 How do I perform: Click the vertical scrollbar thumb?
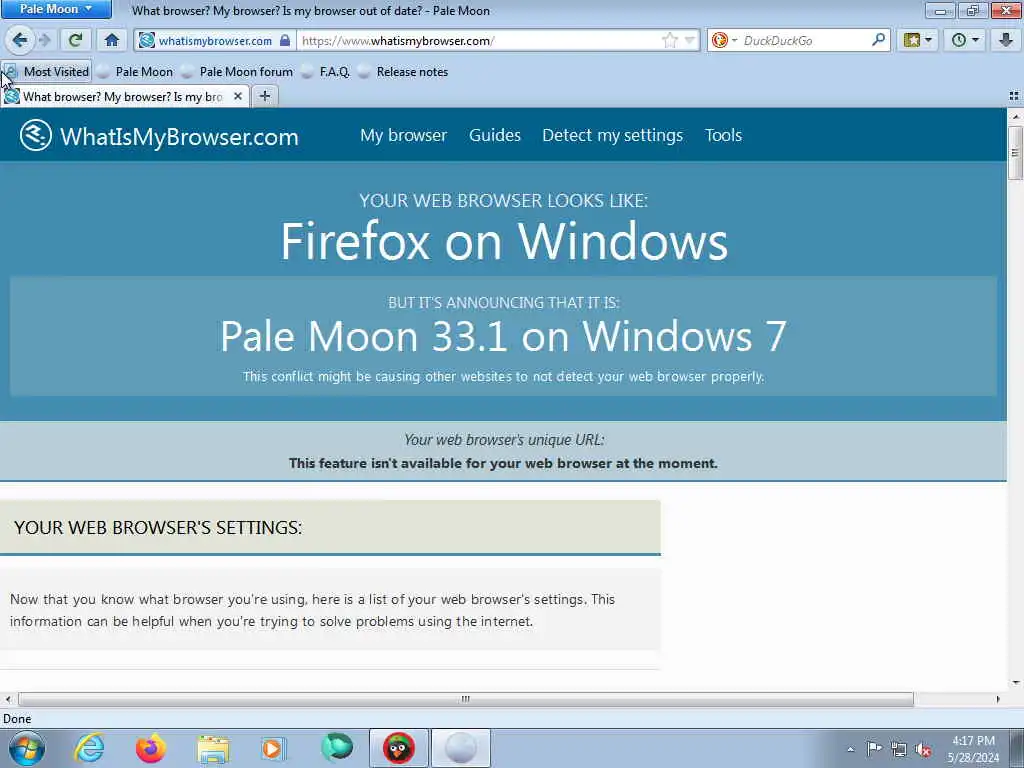1015,153
